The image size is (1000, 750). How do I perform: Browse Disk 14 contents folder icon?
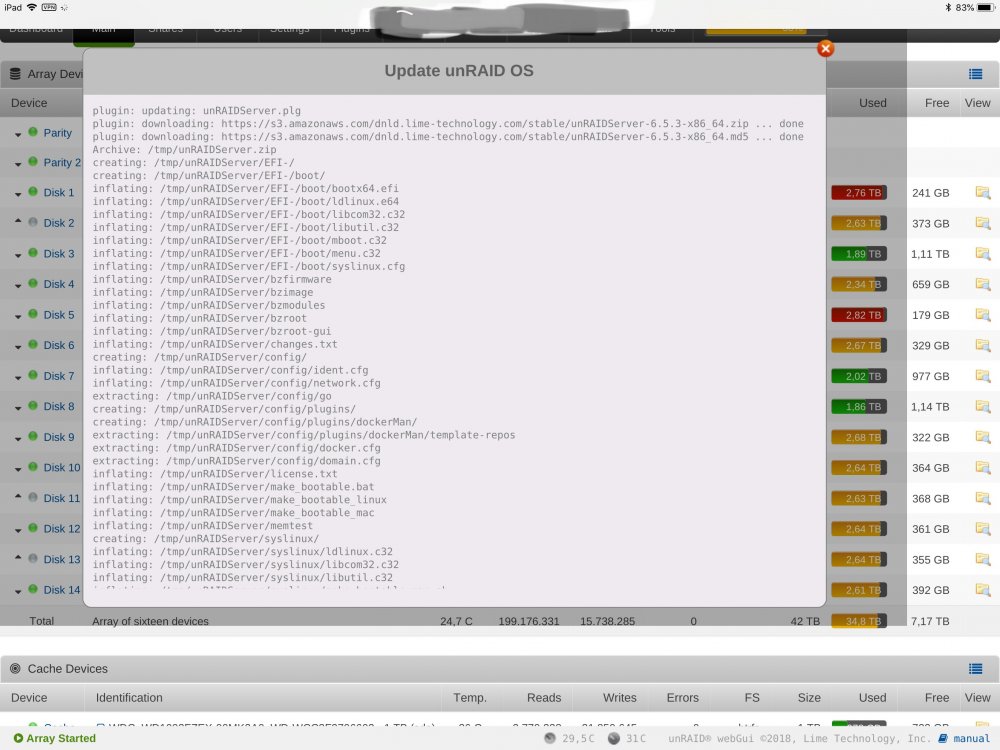point(983,591)
